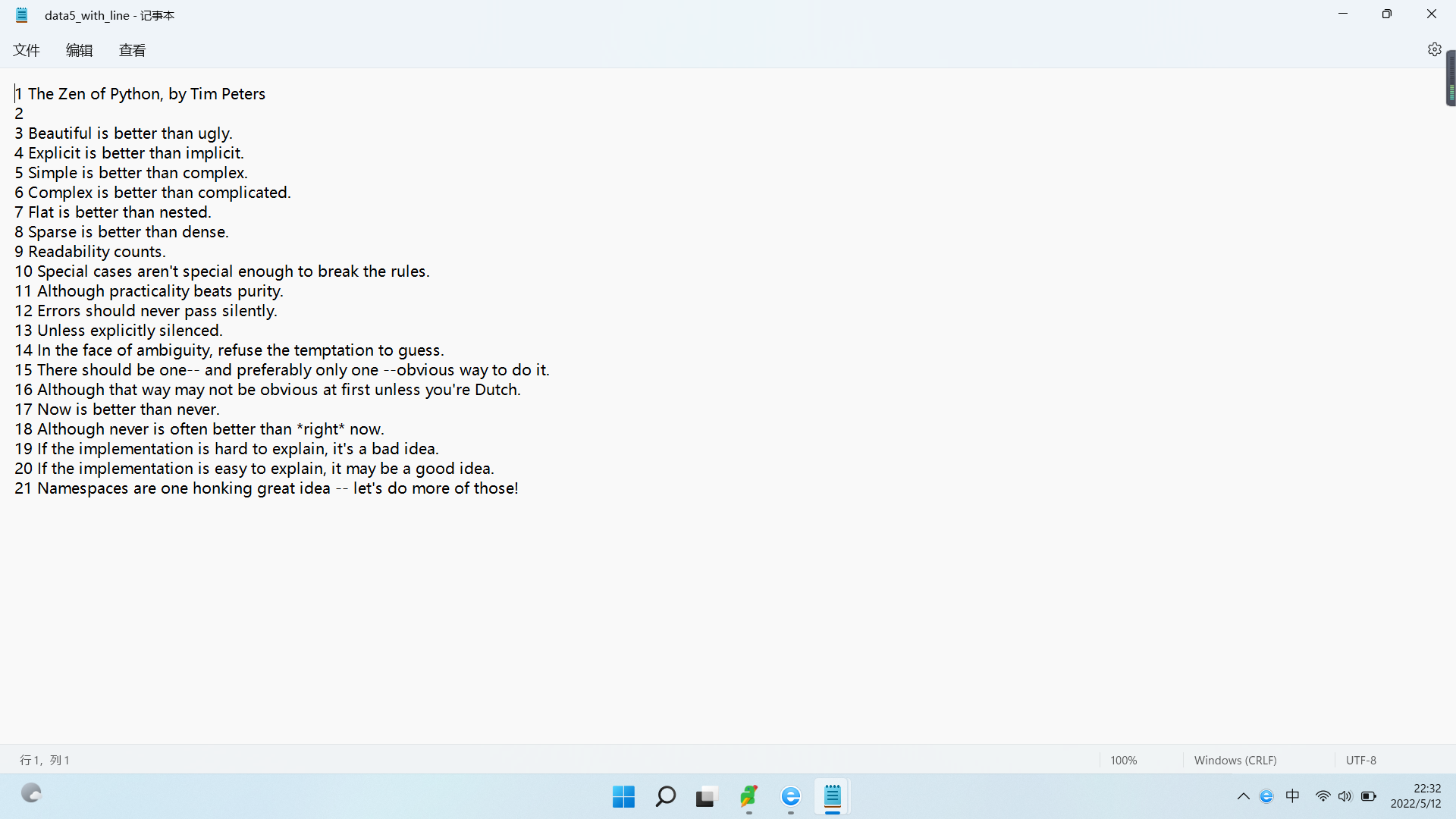This screenshot has width=1456, height=819.
Task: Open the 文件 menu
Action: click(x=27, y=50)
